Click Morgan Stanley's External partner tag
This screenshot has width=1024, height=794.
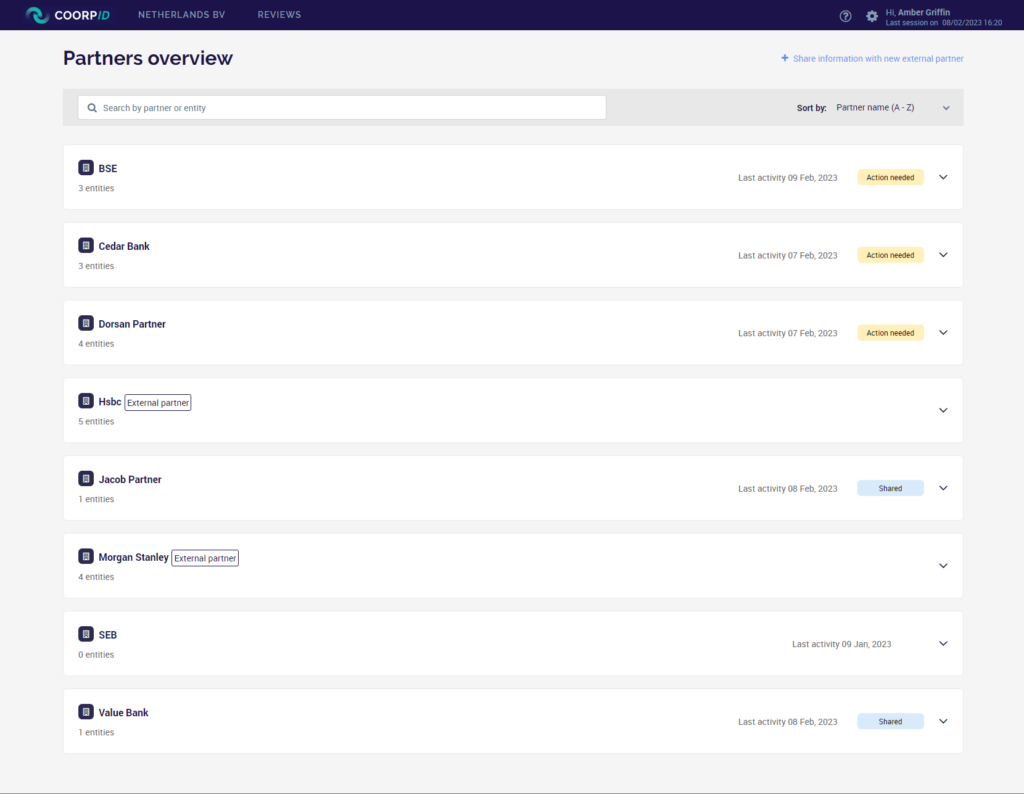pyautogui.click(x=205, y=558)
